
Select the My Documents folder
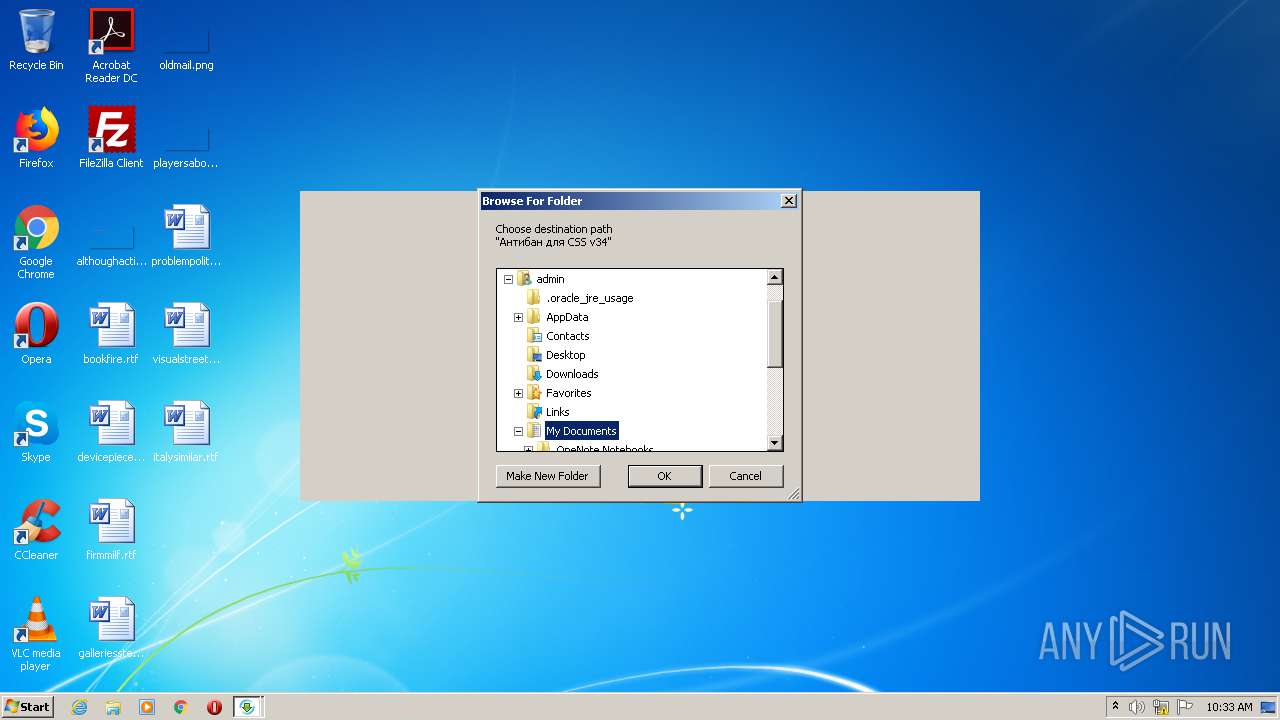(x=581, y=431)
